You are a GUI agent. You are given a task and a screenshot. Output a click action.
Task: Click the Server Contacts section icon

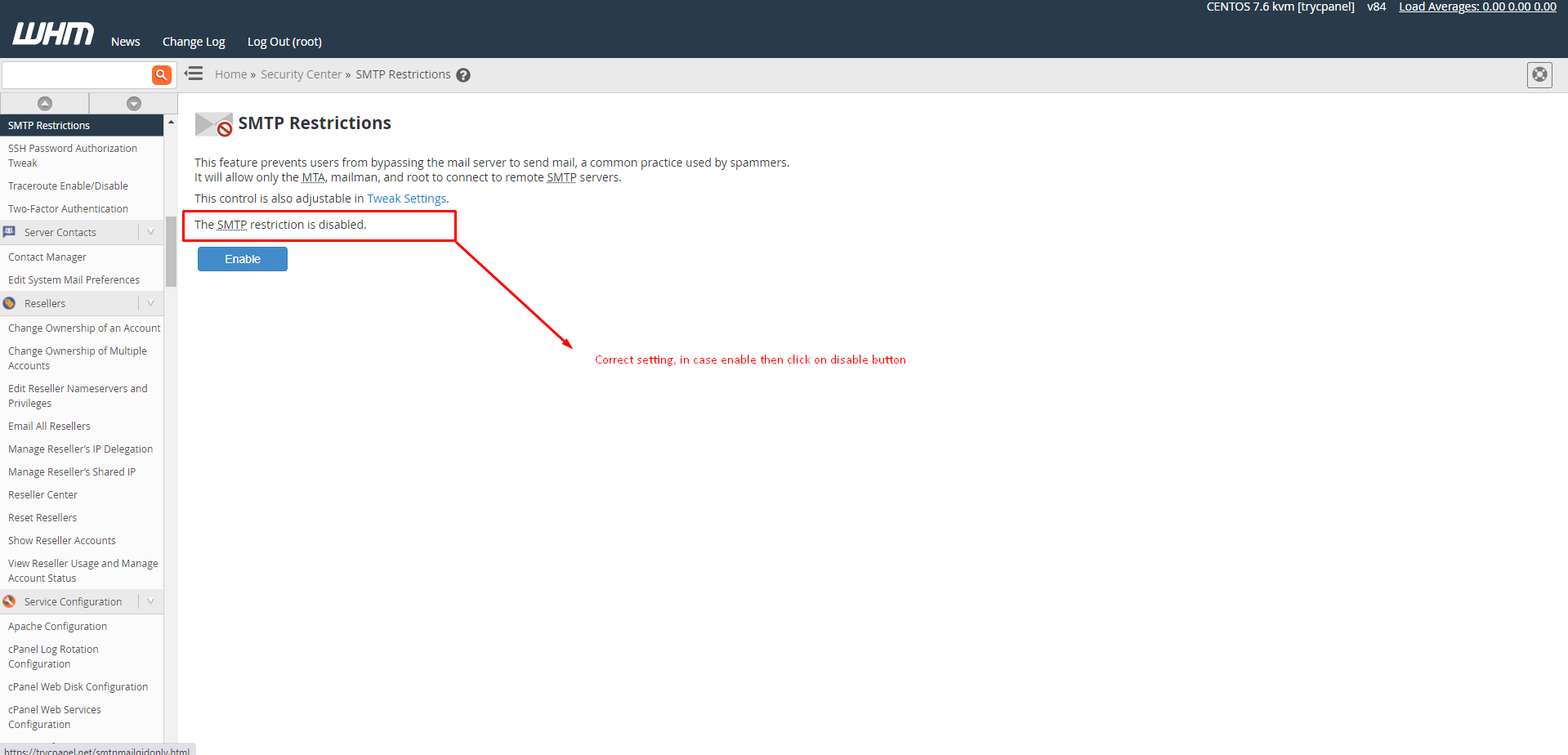pos(10,232)
